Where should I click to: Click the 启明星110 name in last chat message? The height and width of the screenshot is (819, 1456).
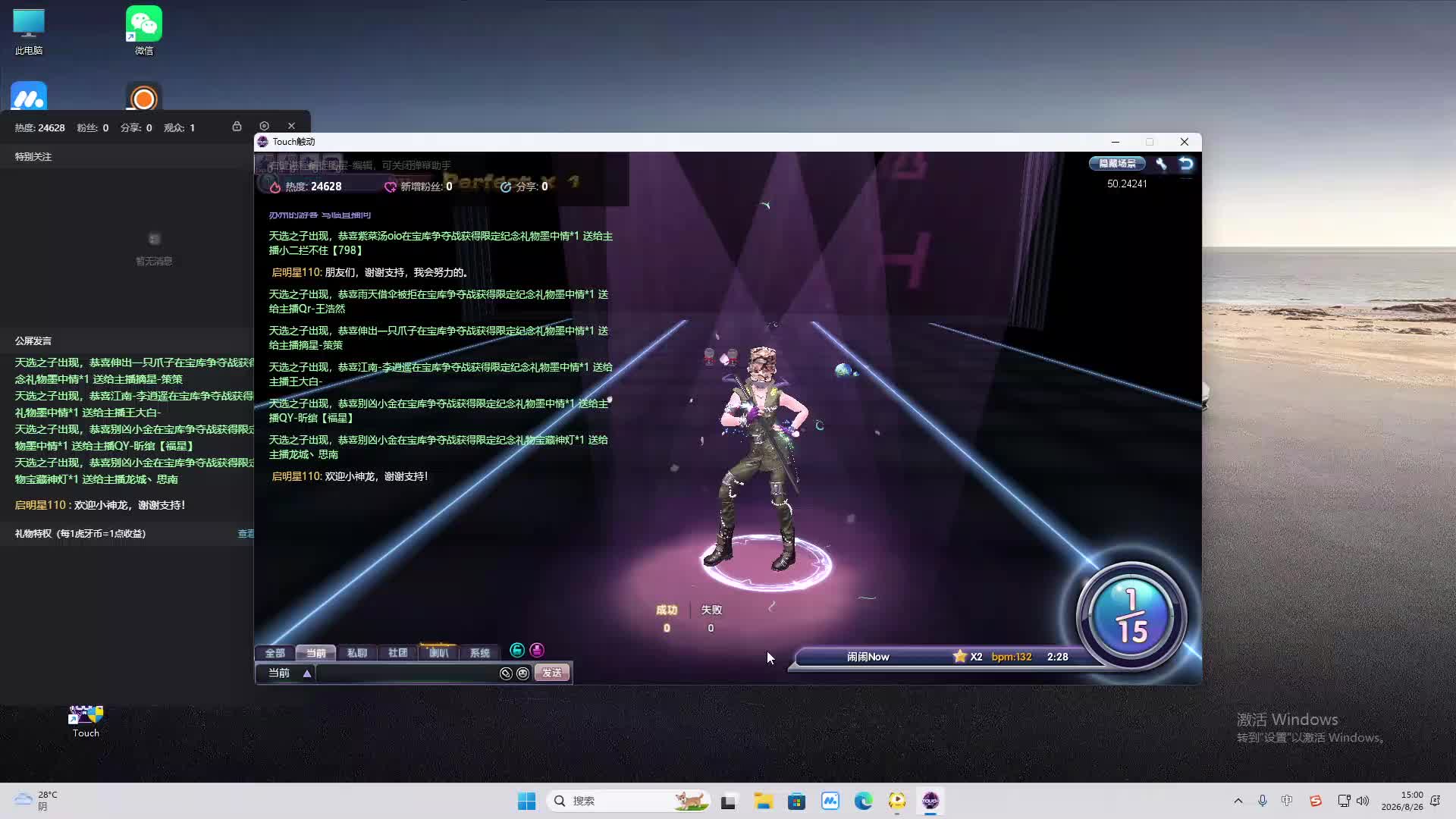click(x=297, y=476)
